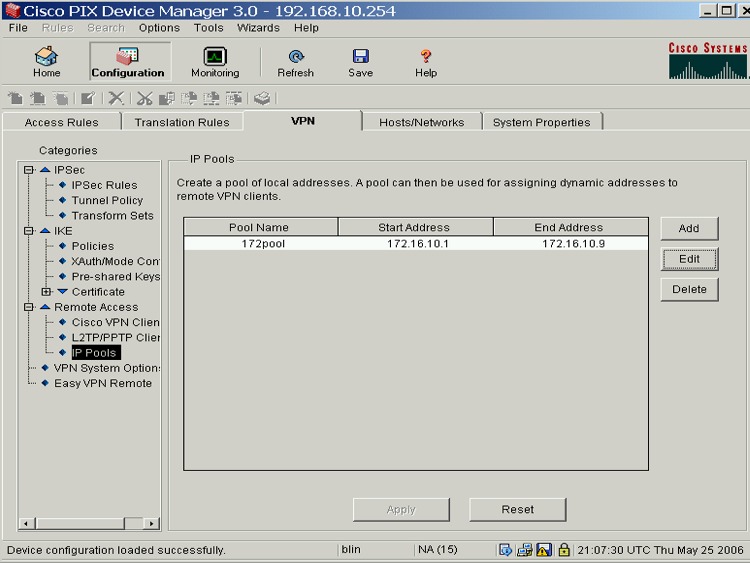This screenshot has width=750, height=563.
Task: Click the Start Address column header
Action: pos(414,227)
